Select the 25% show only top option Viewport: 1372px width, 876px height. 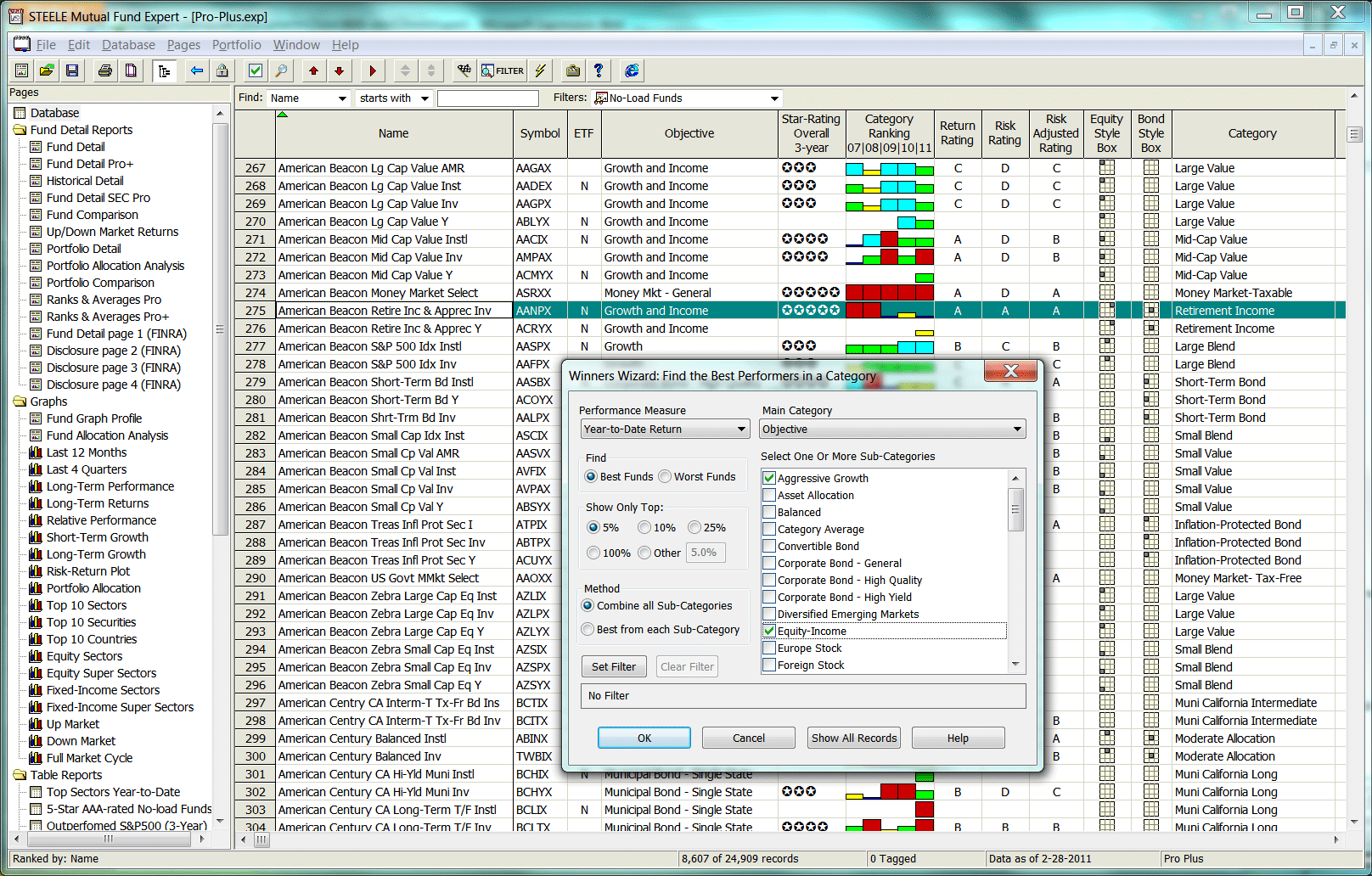pos(694,527)
